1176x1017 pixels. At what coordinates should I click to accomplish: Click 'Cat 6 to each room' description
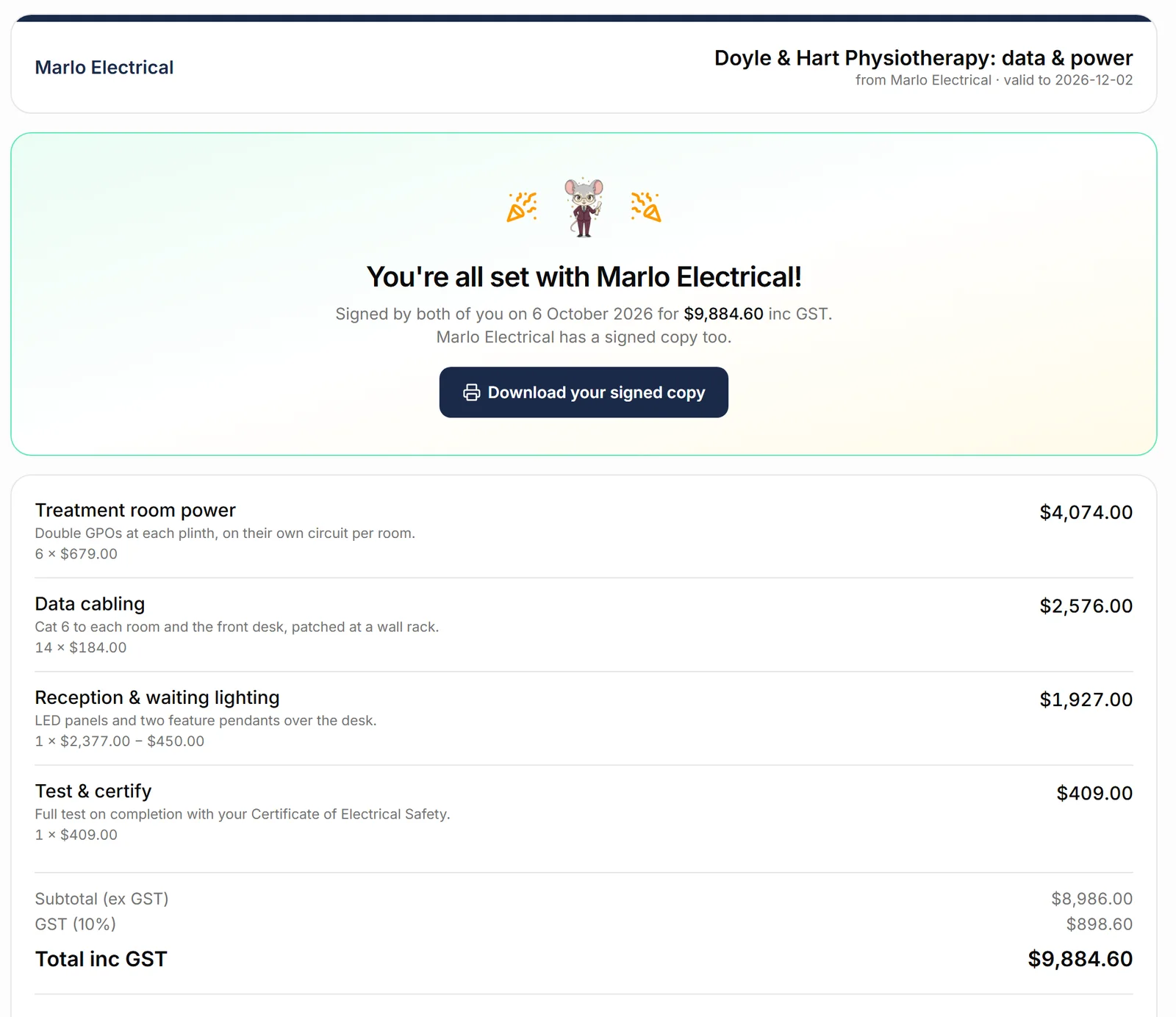[x=237, y=627]
